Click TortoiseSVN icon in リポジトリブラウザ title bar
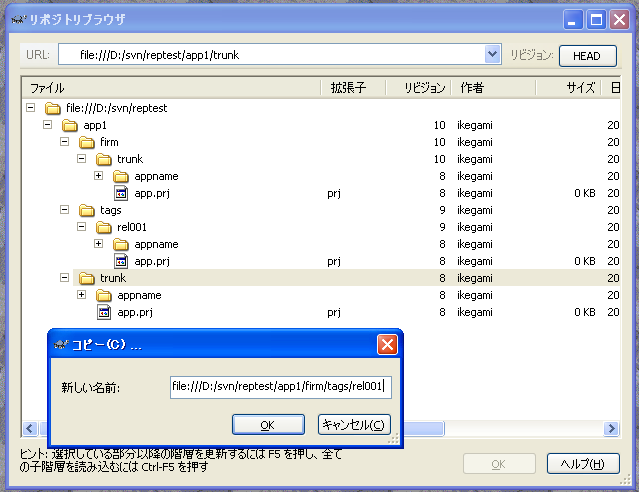This screenshot has width=639, height=492. (x=18, y=19)
